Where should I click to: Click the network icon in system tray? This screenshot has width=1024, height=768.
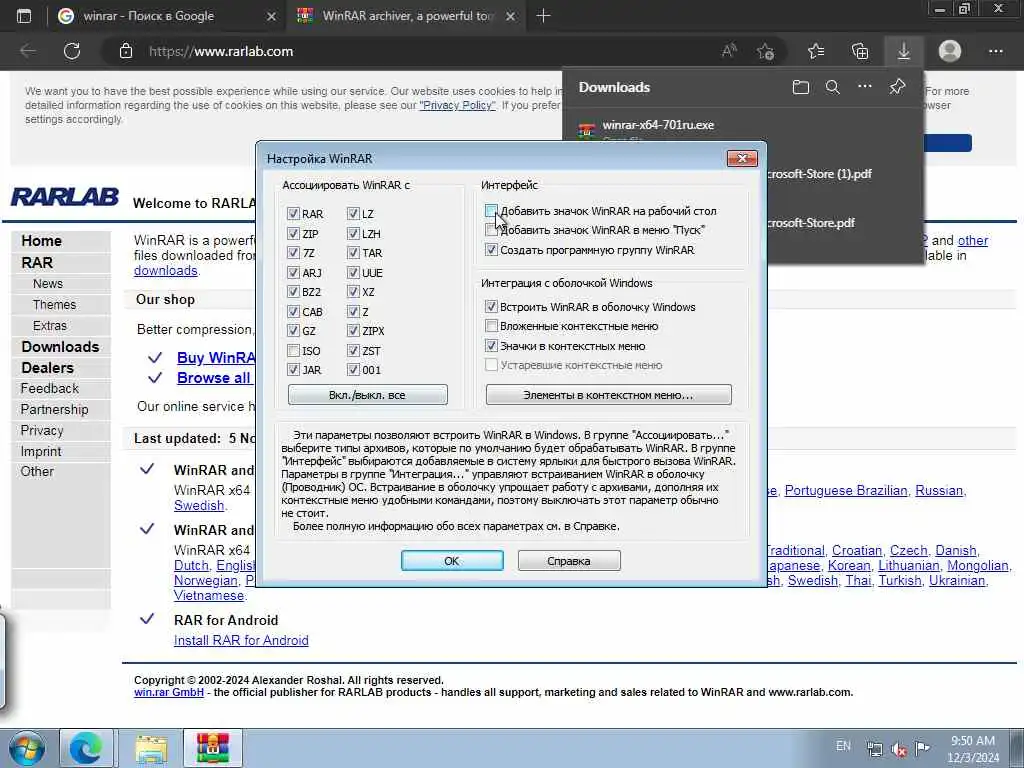click(874, 749)
